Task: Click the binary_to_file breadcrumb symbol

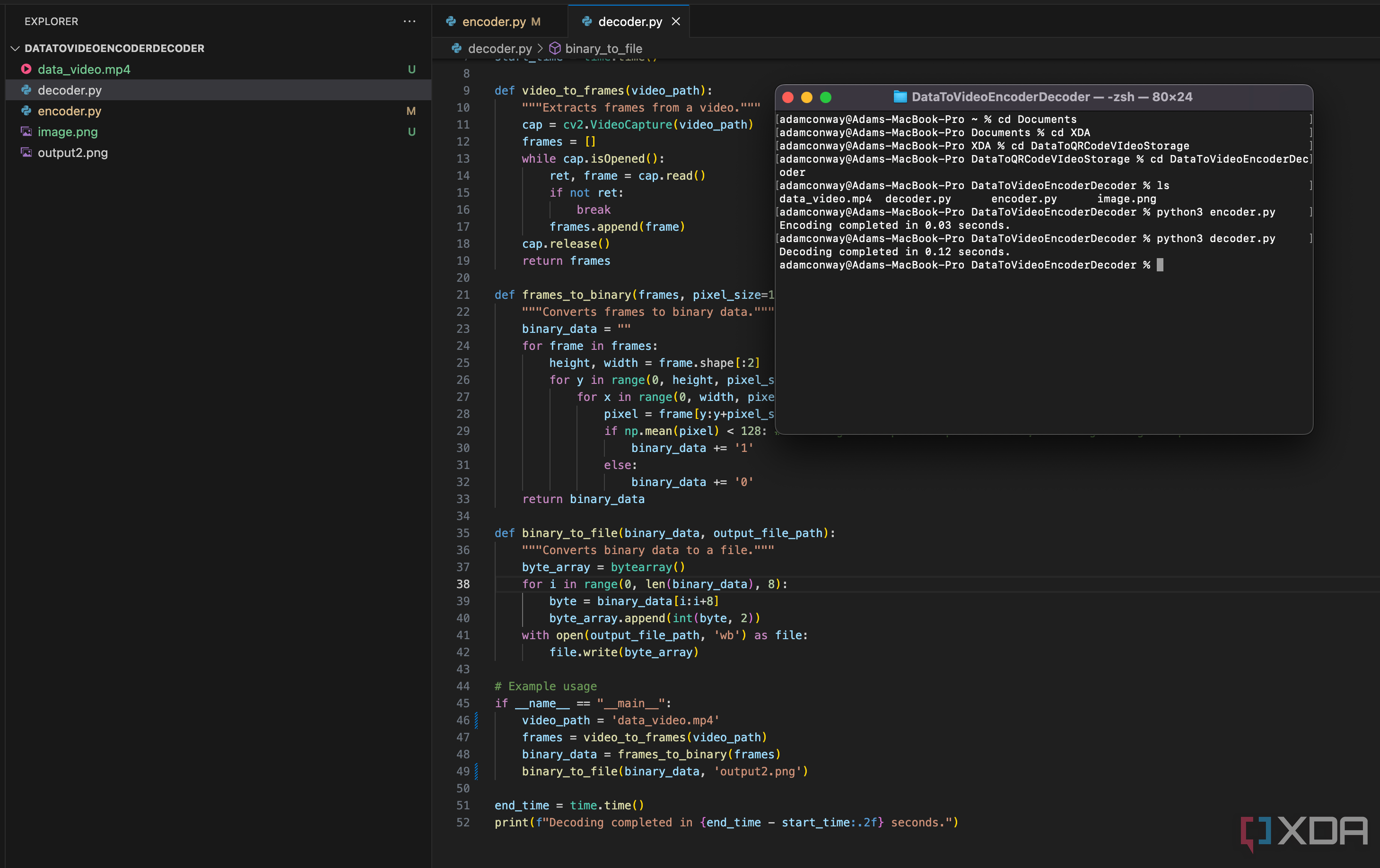Action: [603, 49]
